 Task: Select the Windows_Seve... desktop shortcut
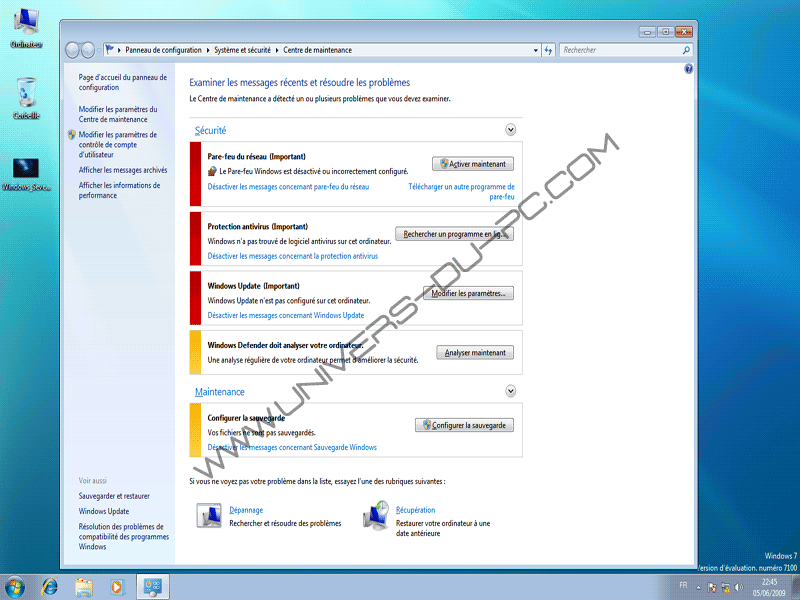26,174
